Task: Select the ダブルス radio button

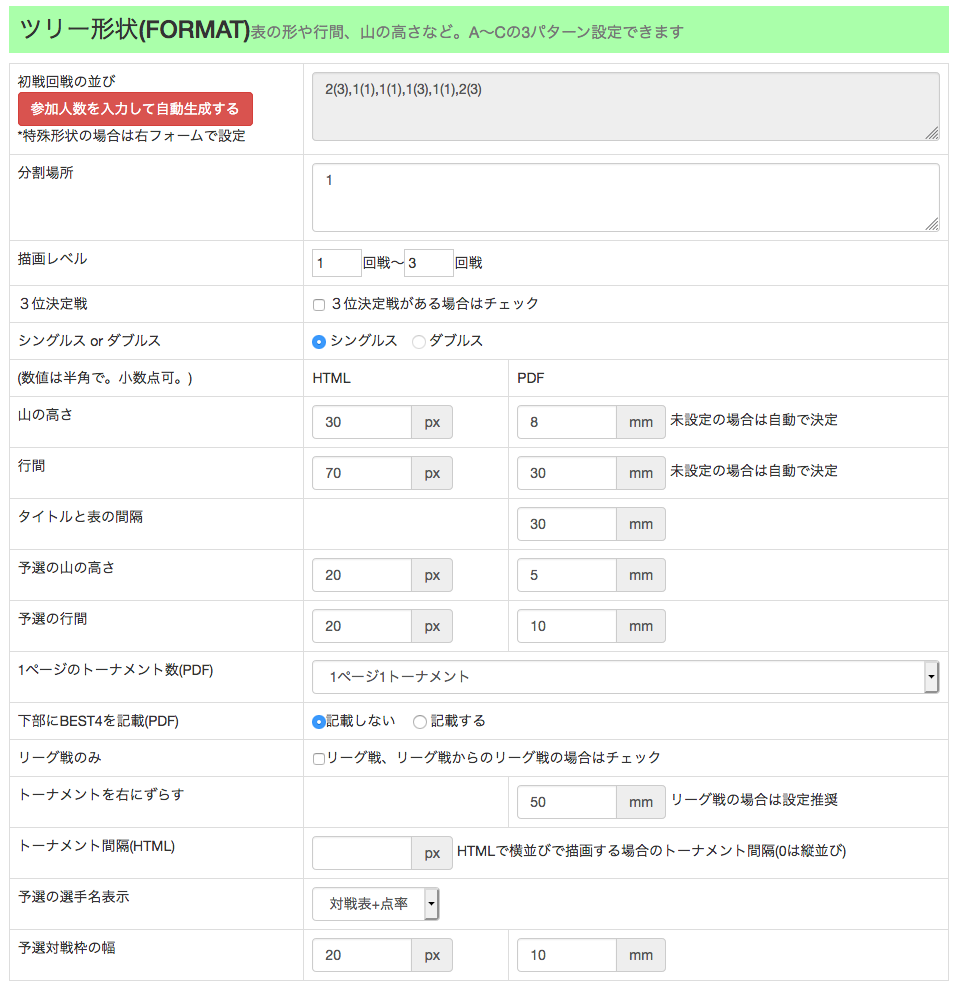Action: (x=418, y=342)
